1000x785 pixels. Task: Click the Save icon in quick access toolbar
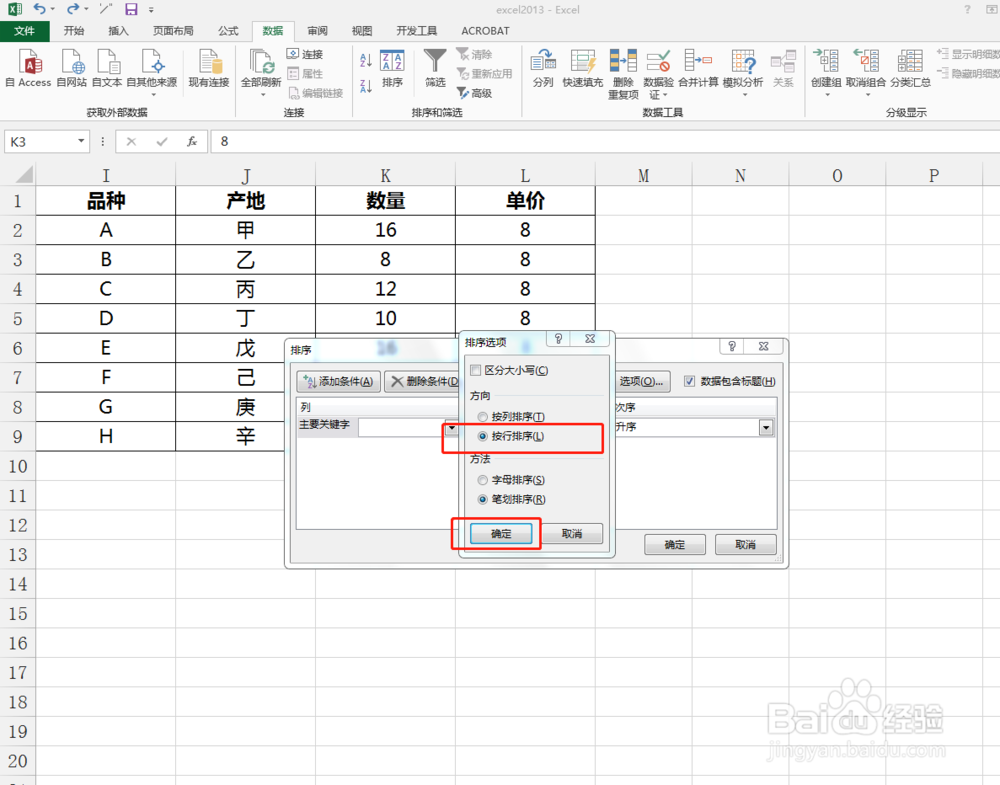[133, 9]
